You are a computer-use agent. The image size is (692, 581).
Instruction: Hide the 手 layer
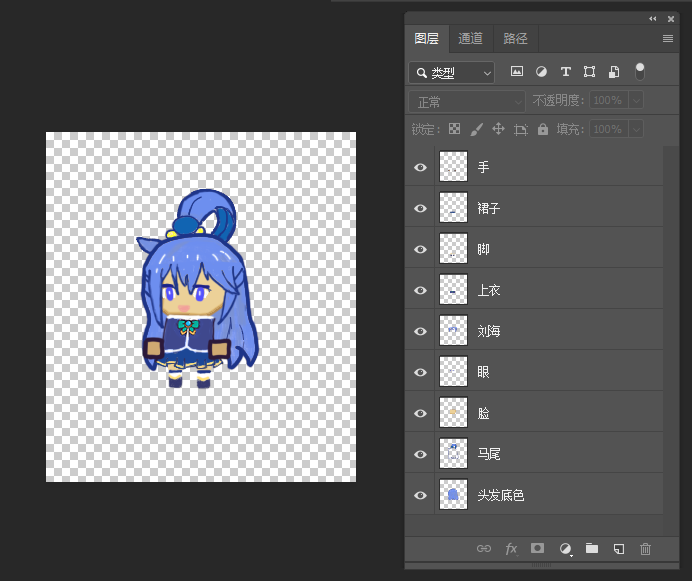tap(420, 167)
